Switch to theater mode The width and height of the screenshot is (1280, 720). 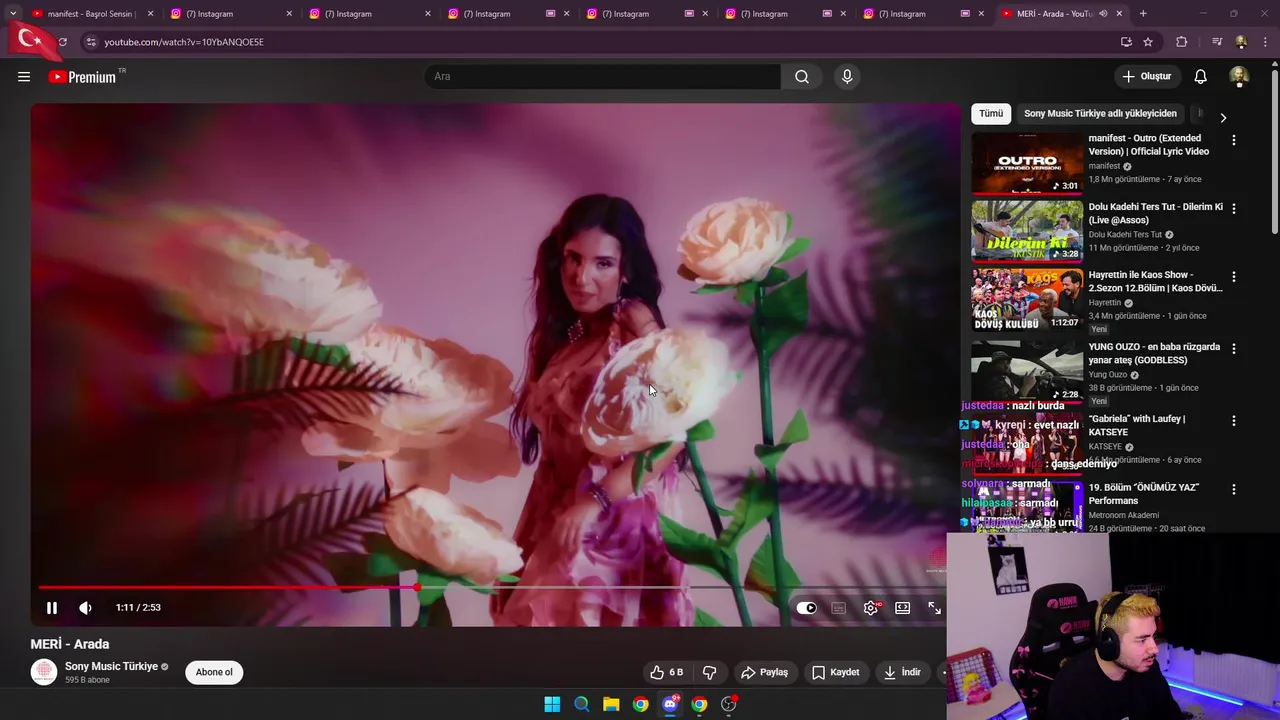pyautogui.click(x=903, y=608)
